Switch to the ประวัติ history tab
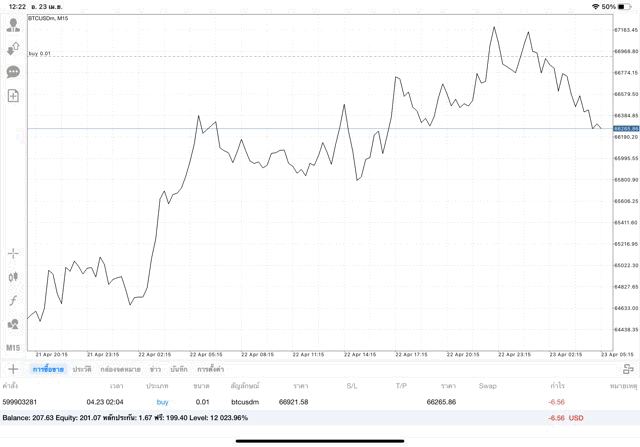This screenshot has height=447, width=640. [81, 369]
